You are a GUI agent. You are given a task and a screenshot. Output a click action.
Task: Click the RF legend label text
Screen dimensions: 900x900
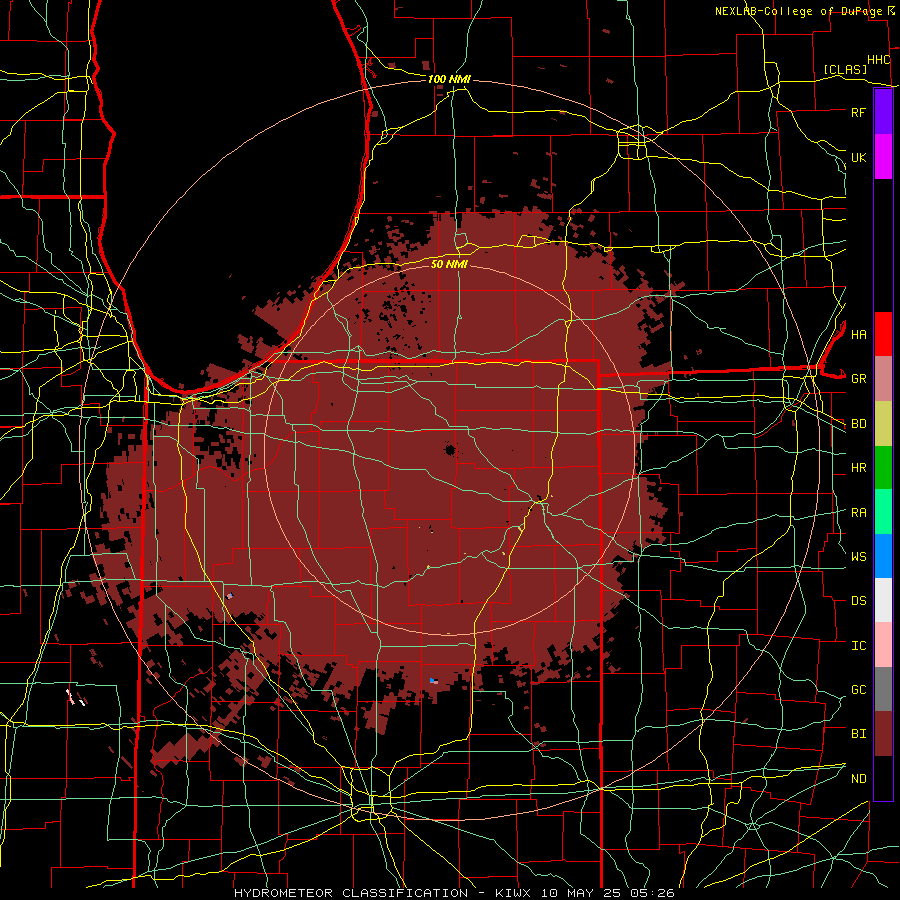point(858,112)
